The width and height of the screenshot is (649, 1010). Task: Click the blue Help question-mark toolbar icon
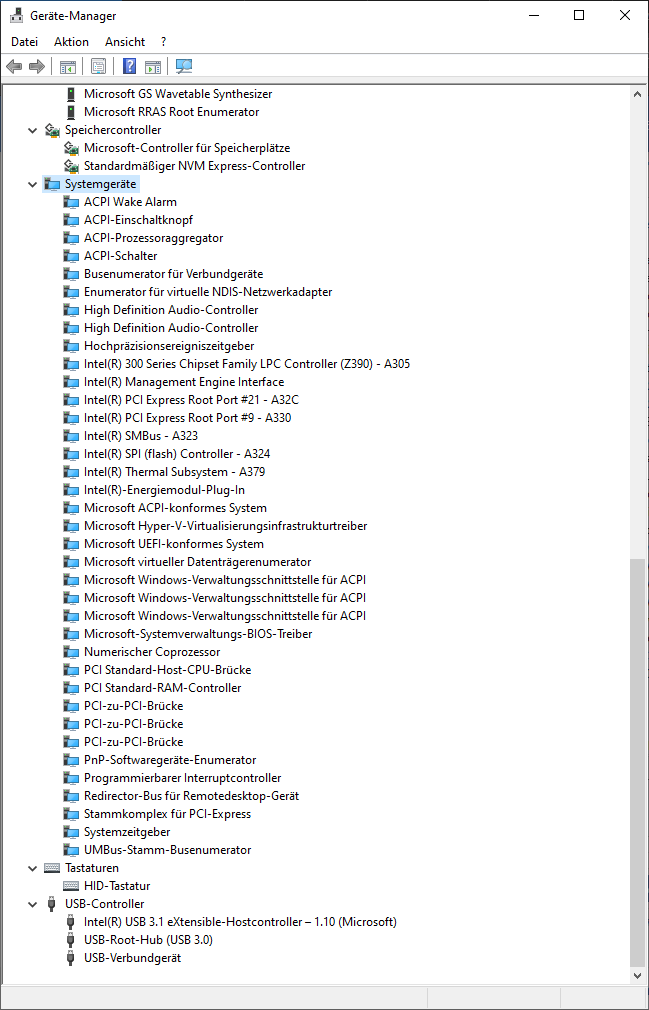[129, 66]
